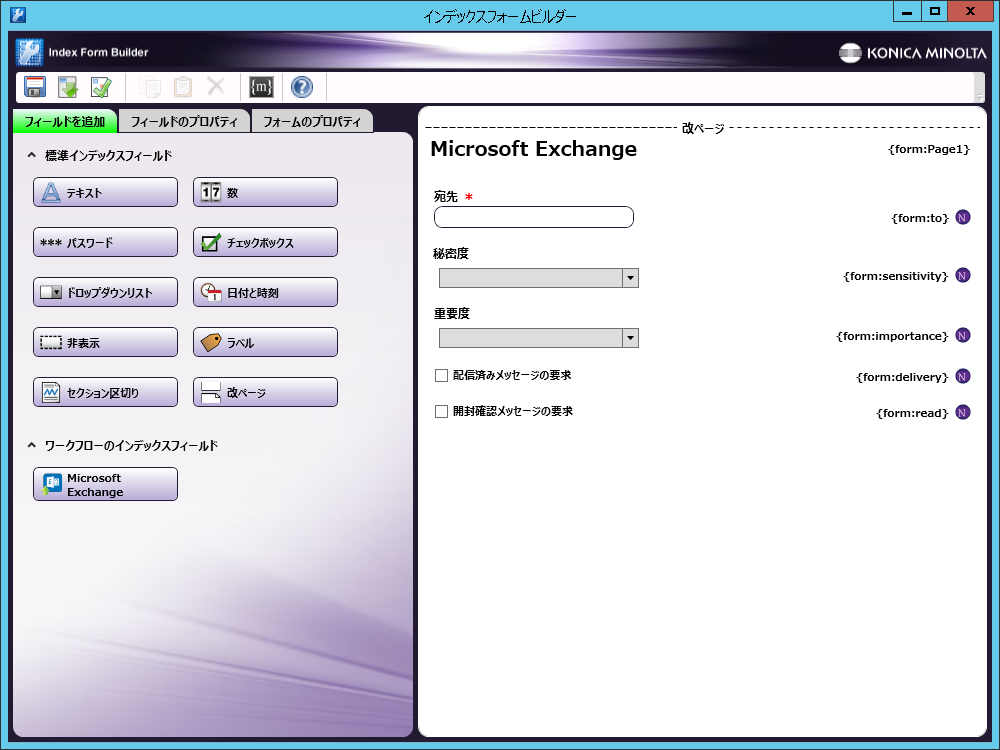Select the Microsoft Exchange form title
1000x750 pixels.
[534, 149]
